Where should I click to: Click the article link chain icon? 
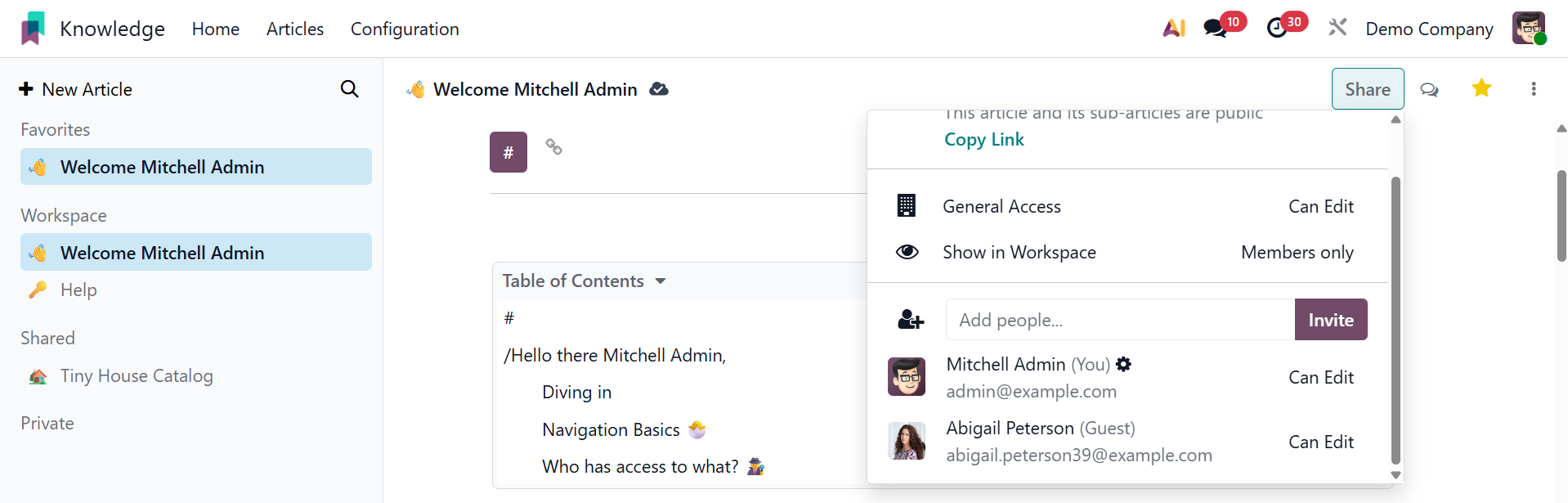pyautogui.click(x=554, y=147)
